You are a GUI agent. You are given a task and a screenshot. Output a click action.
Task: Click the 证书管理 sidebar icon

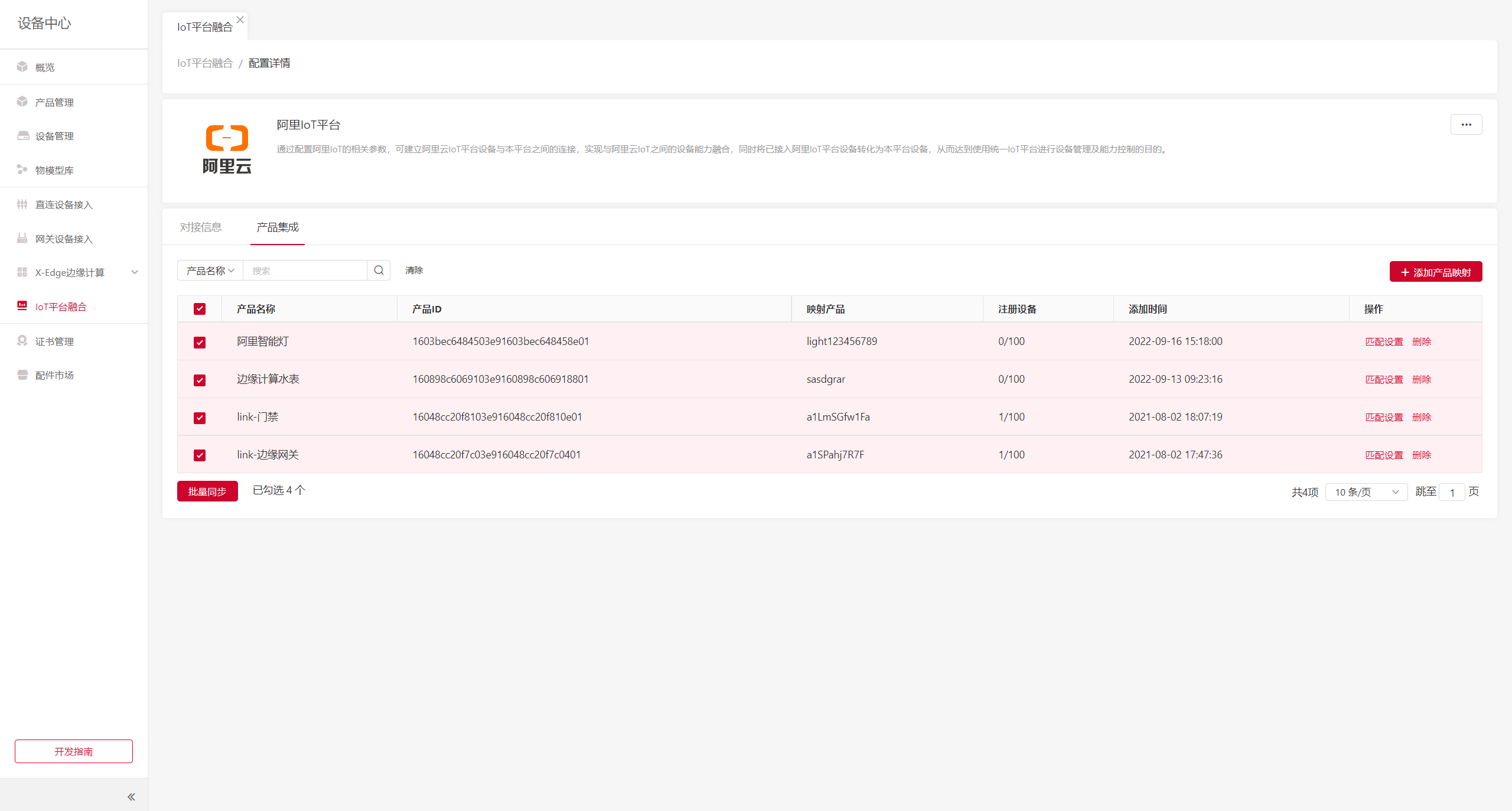(22, 341)
